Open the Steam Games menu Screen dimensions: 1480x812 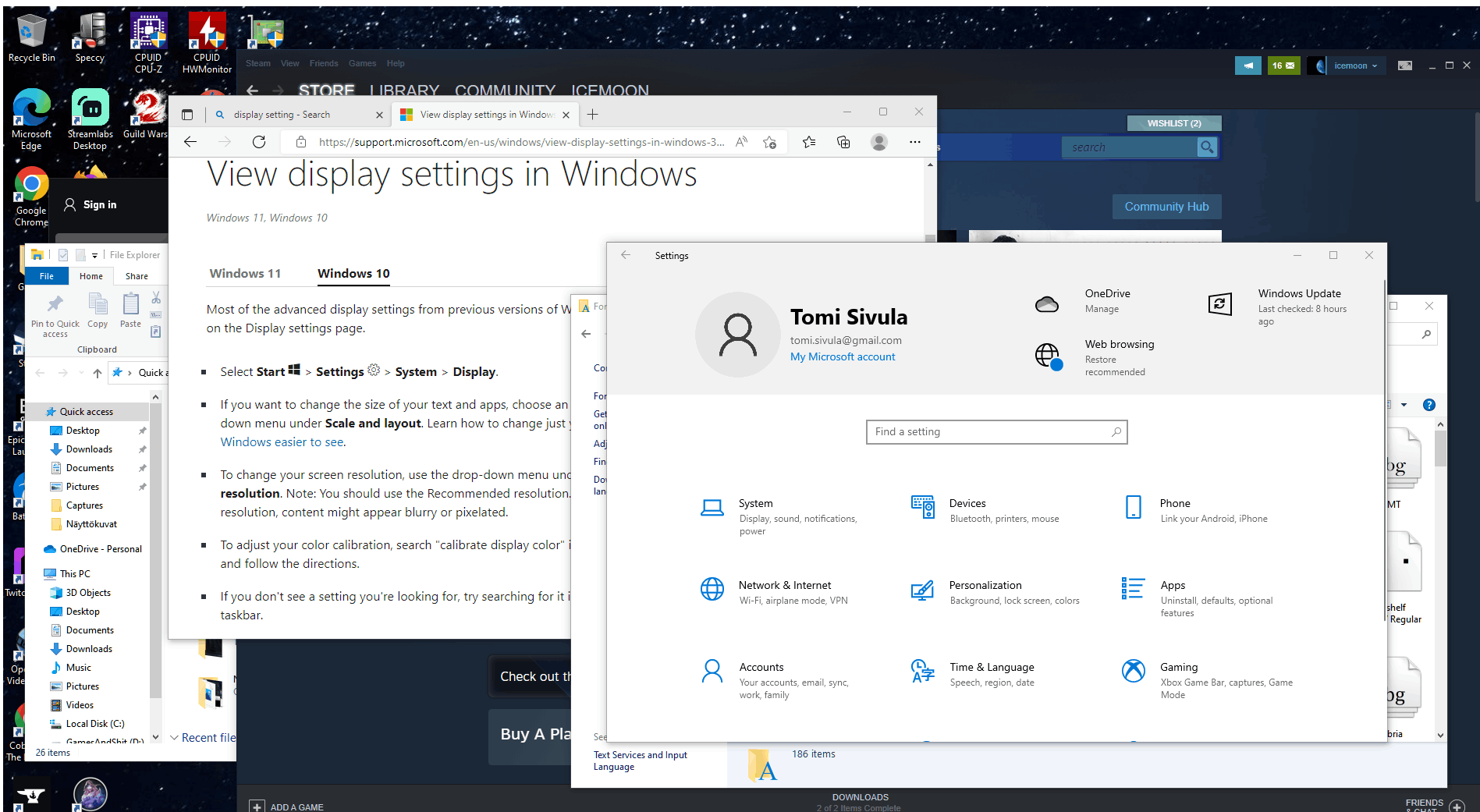point(362,63)
